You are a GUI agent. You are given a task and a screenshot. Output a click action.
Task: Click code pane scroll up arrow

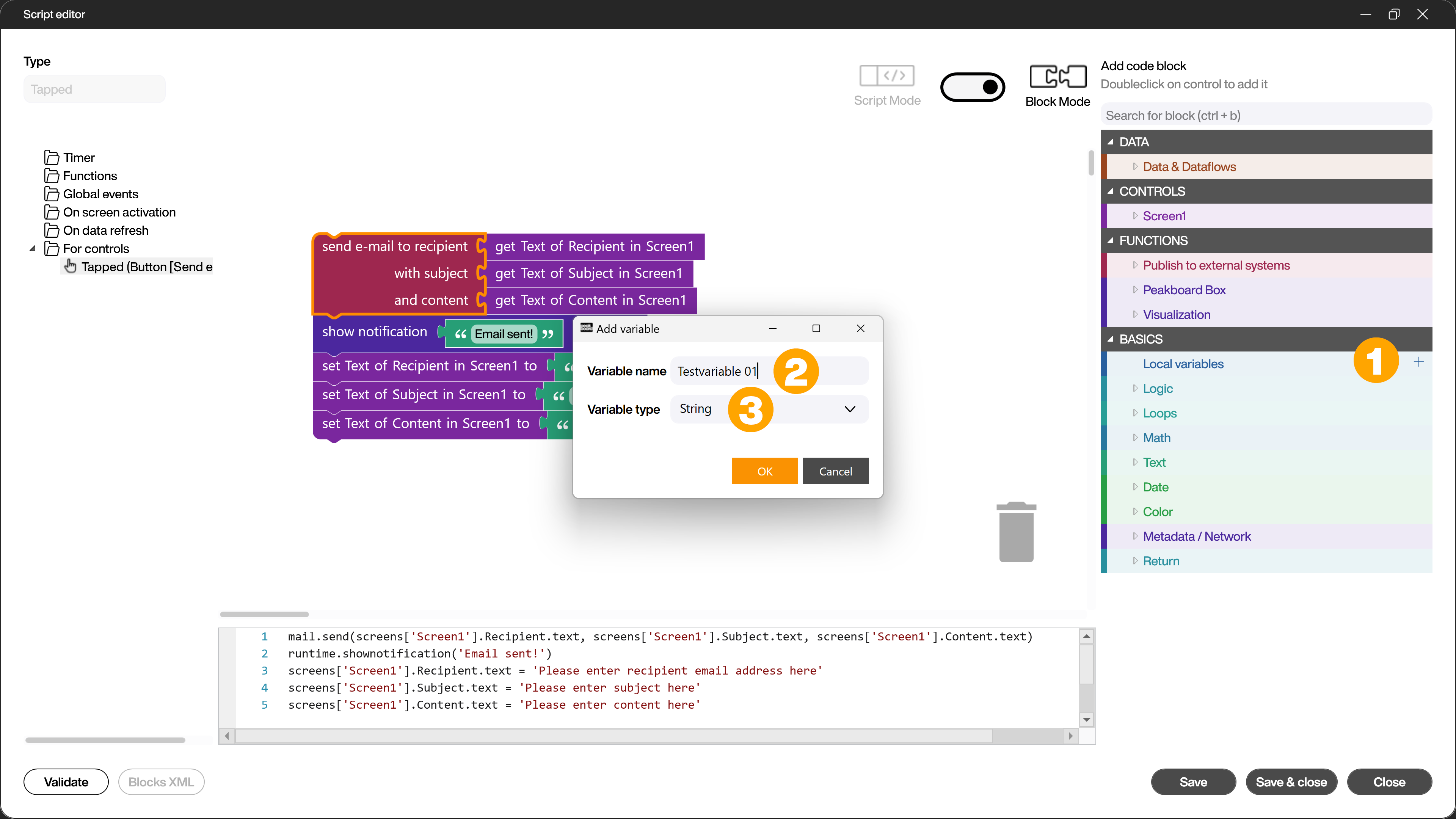point(1086,637)
